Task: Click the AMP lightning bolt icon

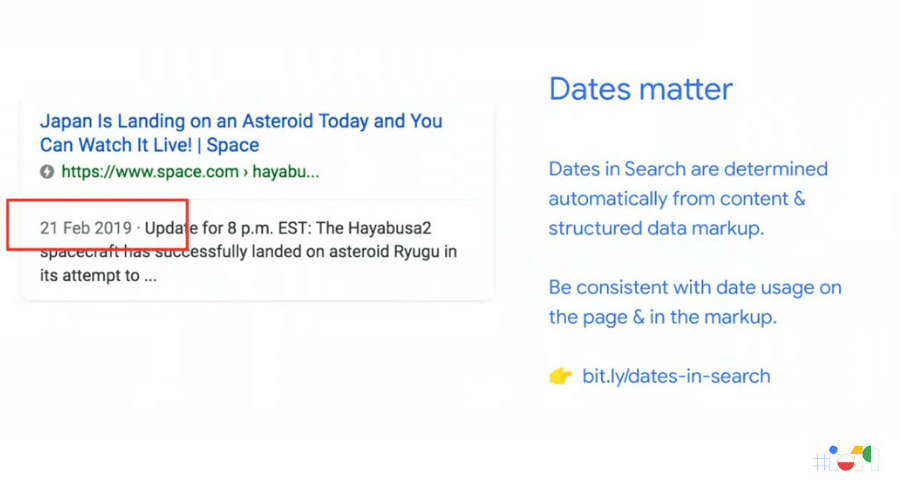Action: (x=47, y=172)
